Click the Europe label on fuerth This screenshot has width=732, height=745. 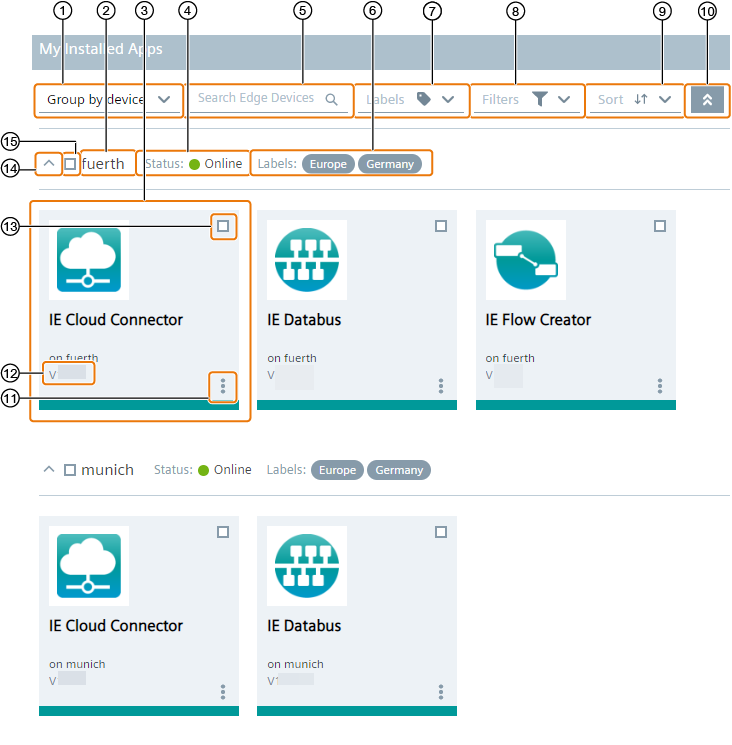click(328, 164)
